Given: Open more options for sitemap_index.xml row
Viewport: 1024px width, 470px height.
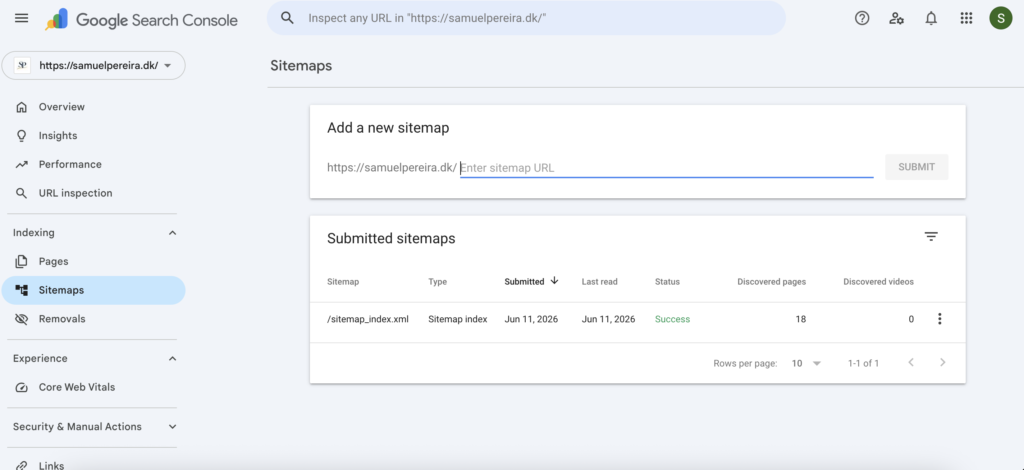Looking at the screenshot, I should pyautogui.click(x=940, y=319).
